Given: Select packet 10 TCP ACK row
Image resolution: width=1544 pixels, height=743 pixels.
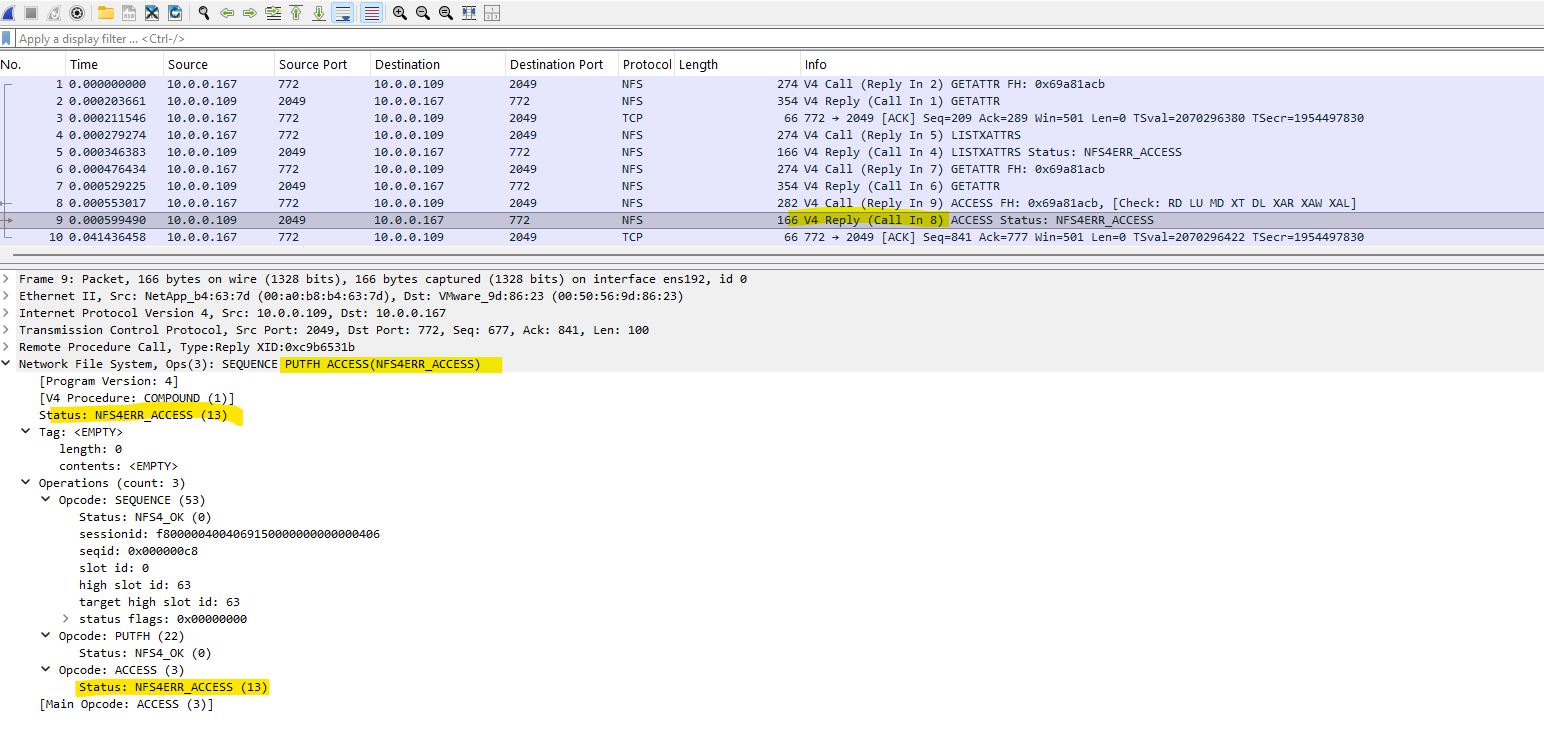Looking at the screenshot, I should tap(772, 237).
